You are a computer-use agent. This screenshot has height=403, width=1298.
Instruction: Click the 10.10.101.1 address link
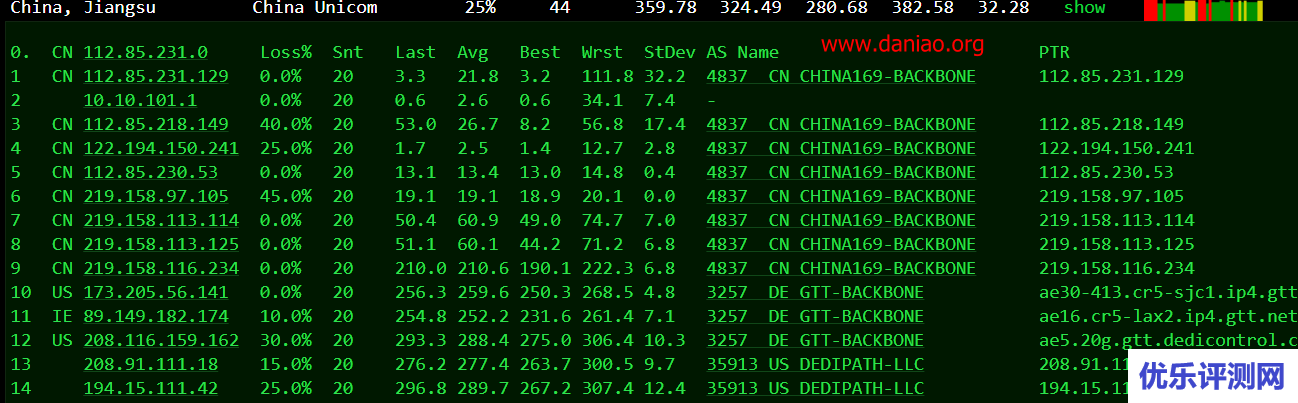(x=140, y=100)
